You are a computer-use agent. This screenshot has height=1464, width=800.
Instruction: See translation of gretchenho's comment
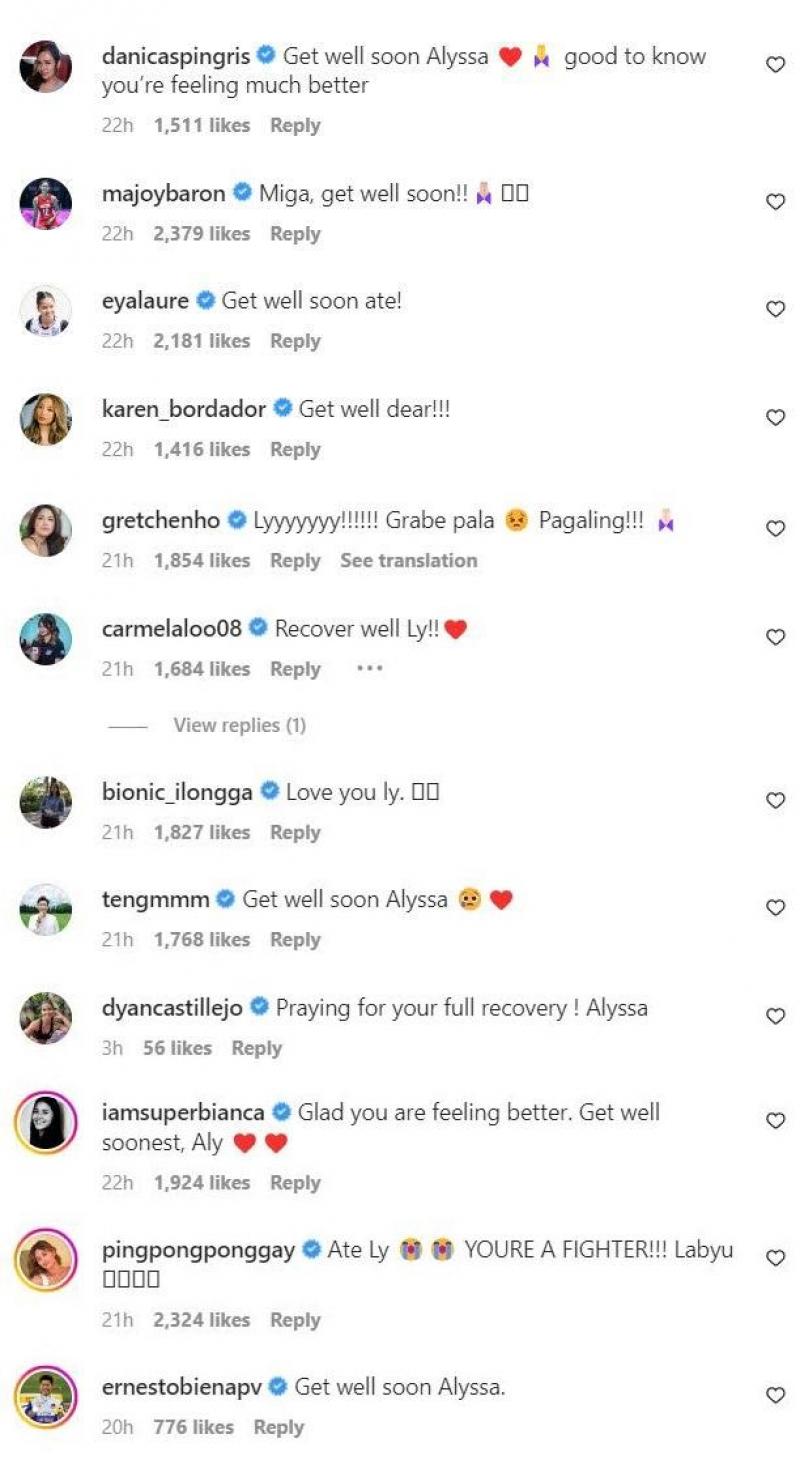(x=408, y=561)
